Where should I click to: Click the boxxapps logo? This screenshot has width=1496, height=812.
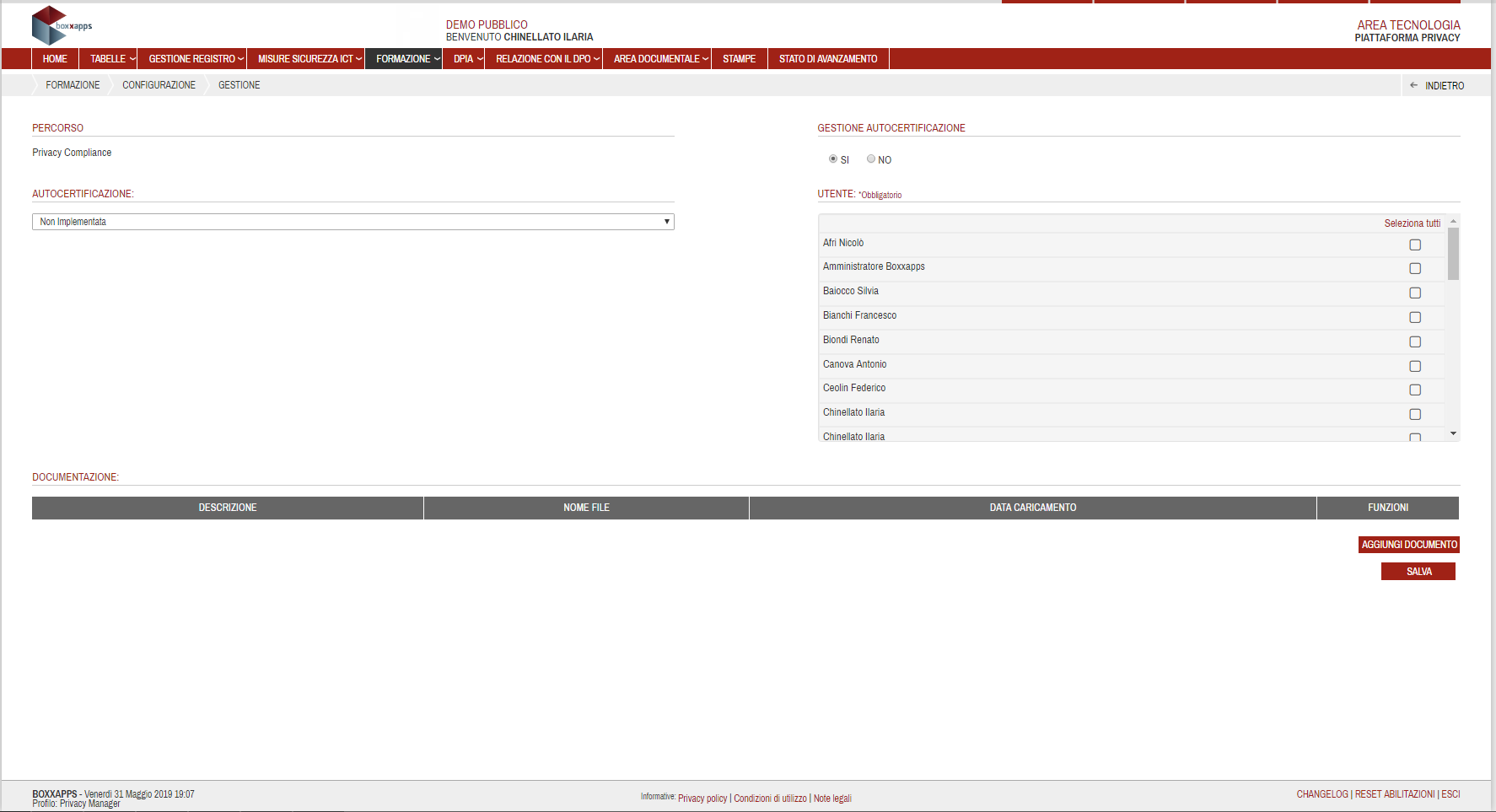pos(62,25)
